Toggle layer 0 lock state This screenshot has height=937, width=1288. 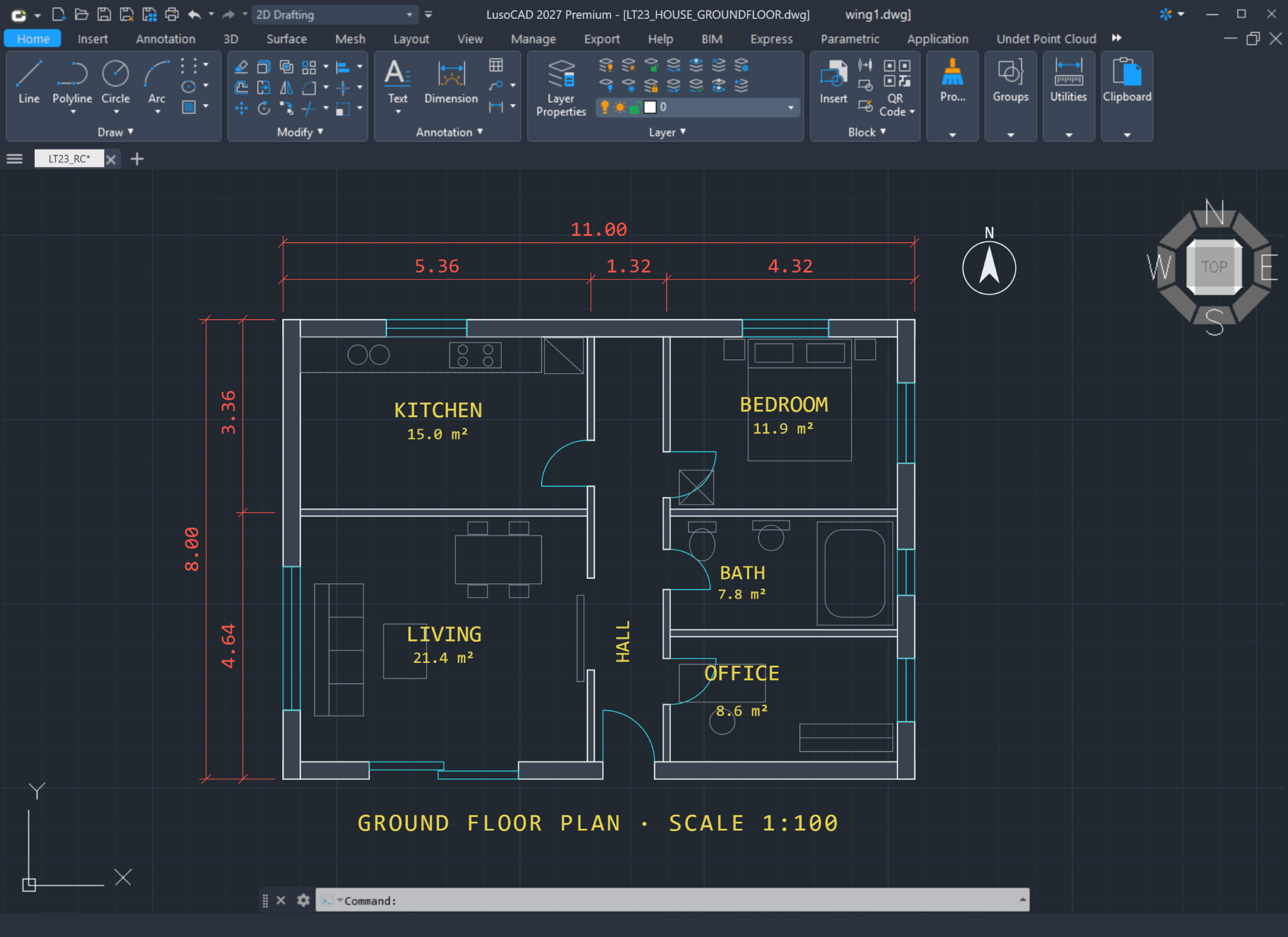click(x=635, y=107)
